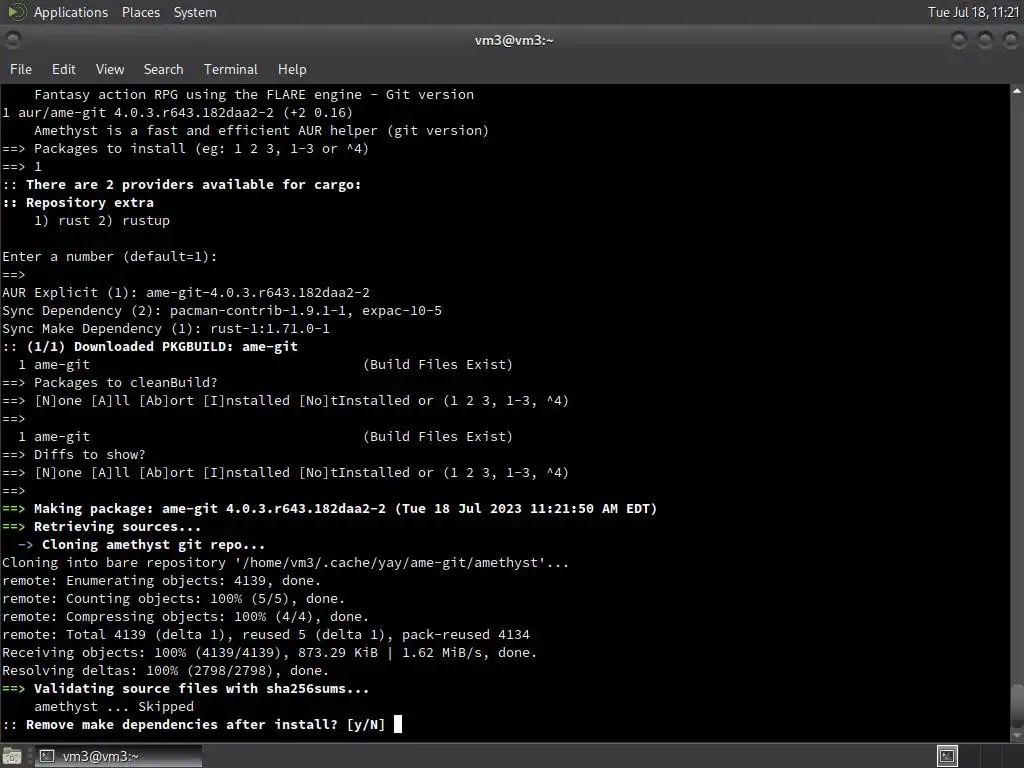Click the Applications logo icon
1024x768 pixels.
16,12
